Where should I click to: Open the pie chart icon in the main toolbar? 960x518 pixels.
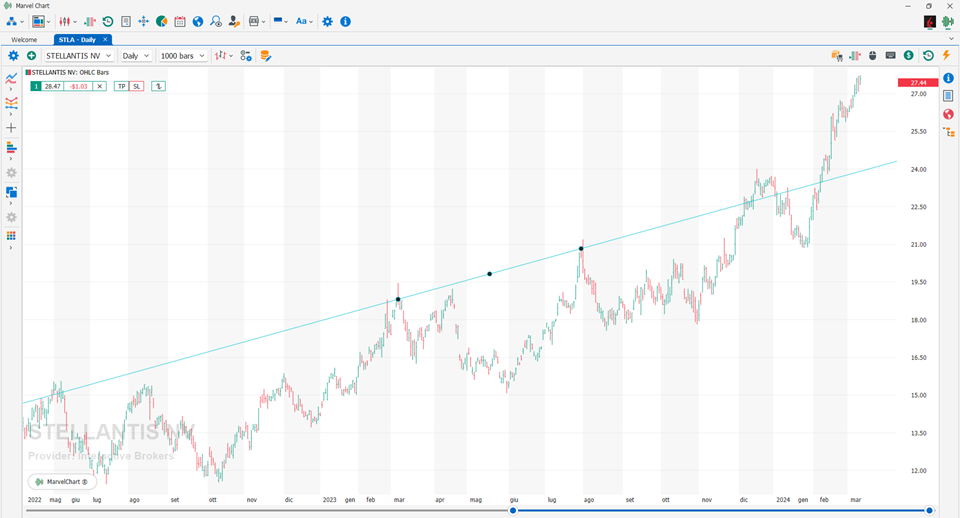tap(162, 21)
